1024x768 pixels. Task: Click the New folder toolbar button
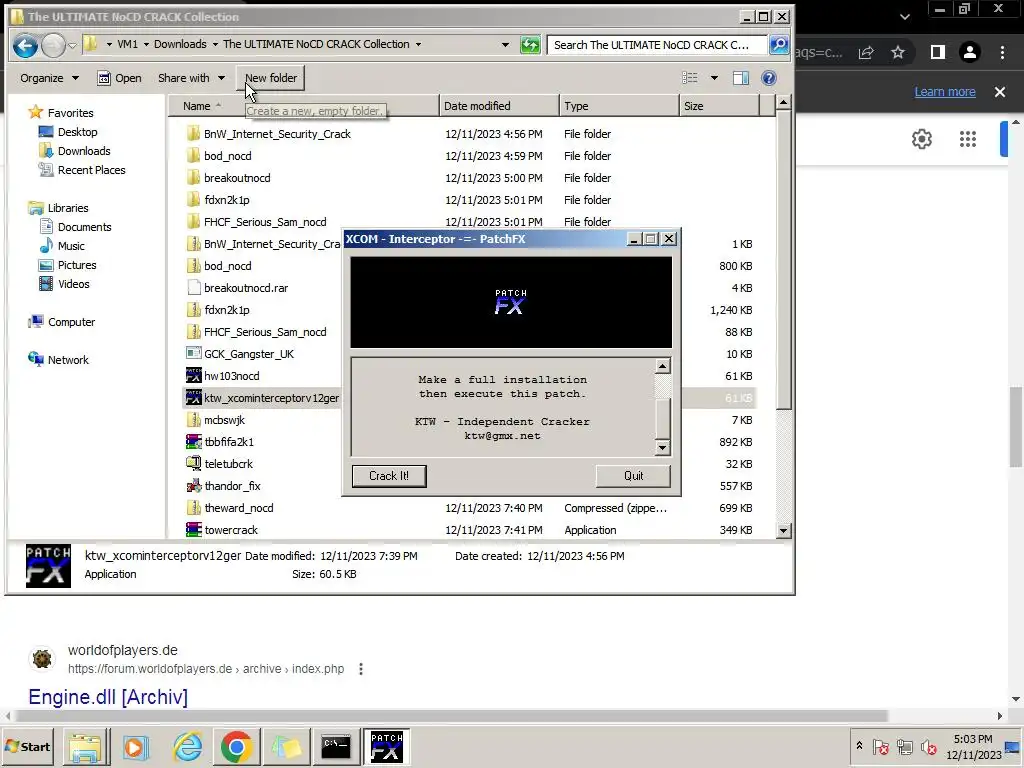(270, 78)
